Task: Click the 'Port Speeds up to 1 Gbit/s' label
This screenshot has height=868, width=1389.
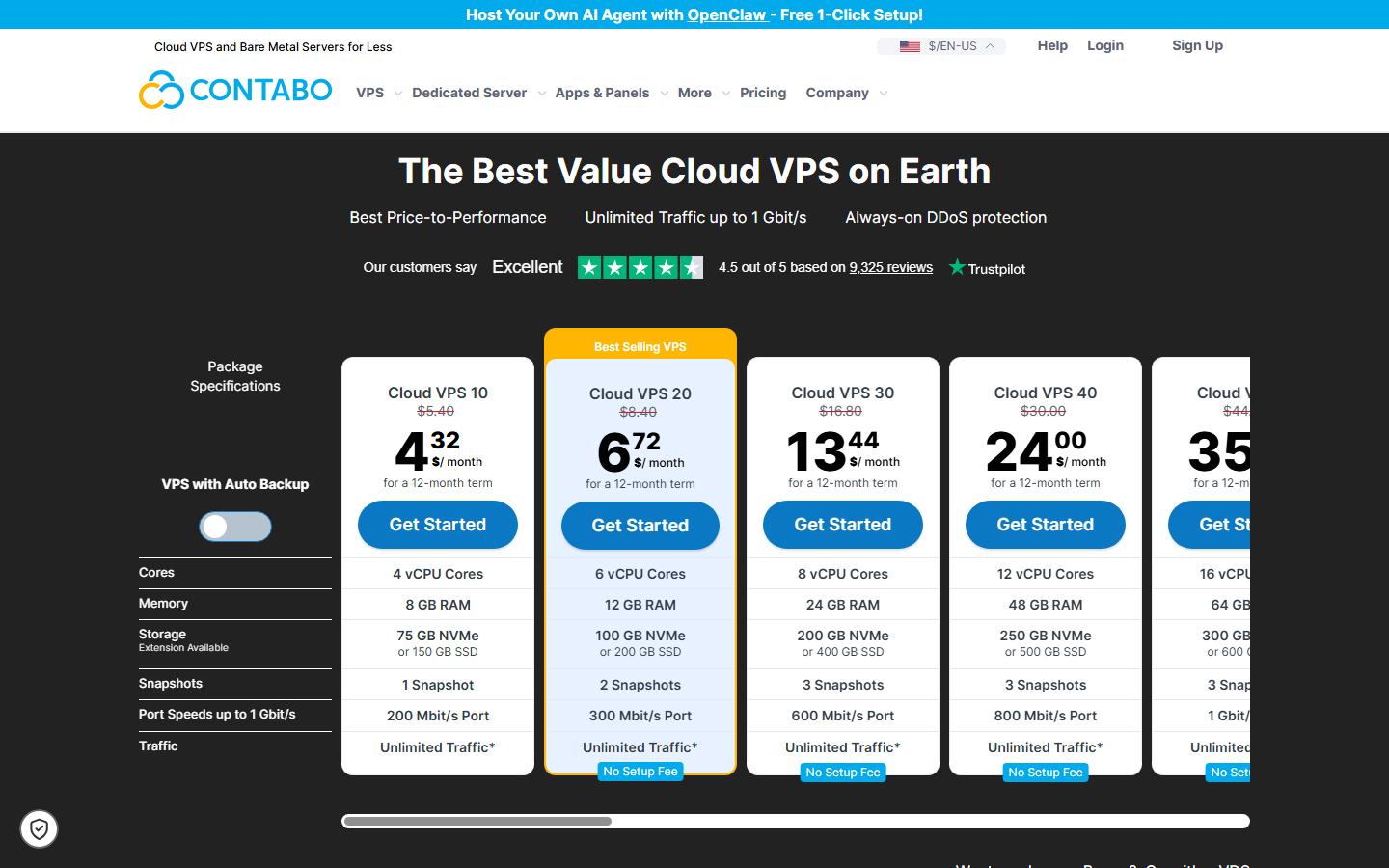Action: click(x=217, y=715)
